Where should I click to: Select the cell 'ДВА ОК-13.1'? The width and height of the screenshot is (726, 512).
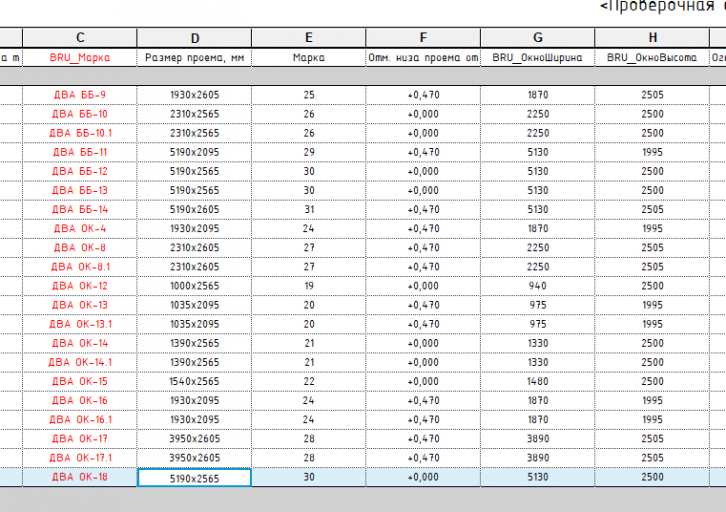(80, 324)
